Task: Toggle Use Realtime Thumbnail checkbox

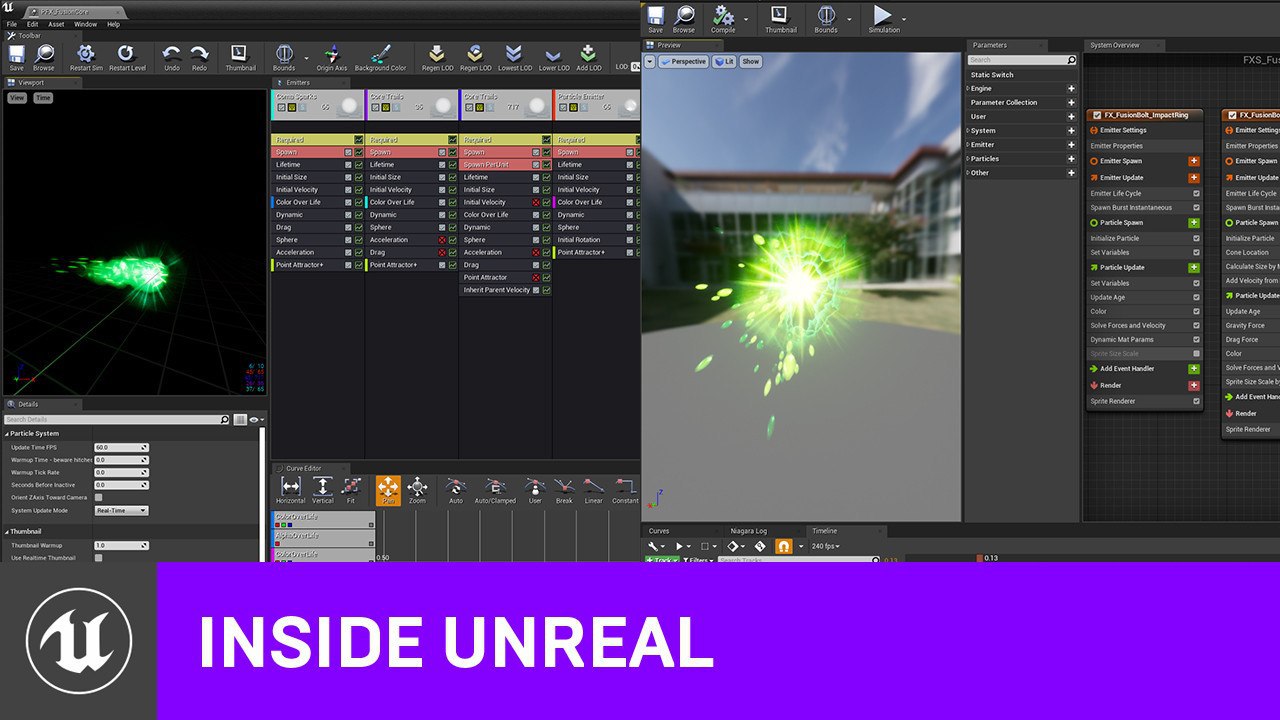Action: point(98,558)
